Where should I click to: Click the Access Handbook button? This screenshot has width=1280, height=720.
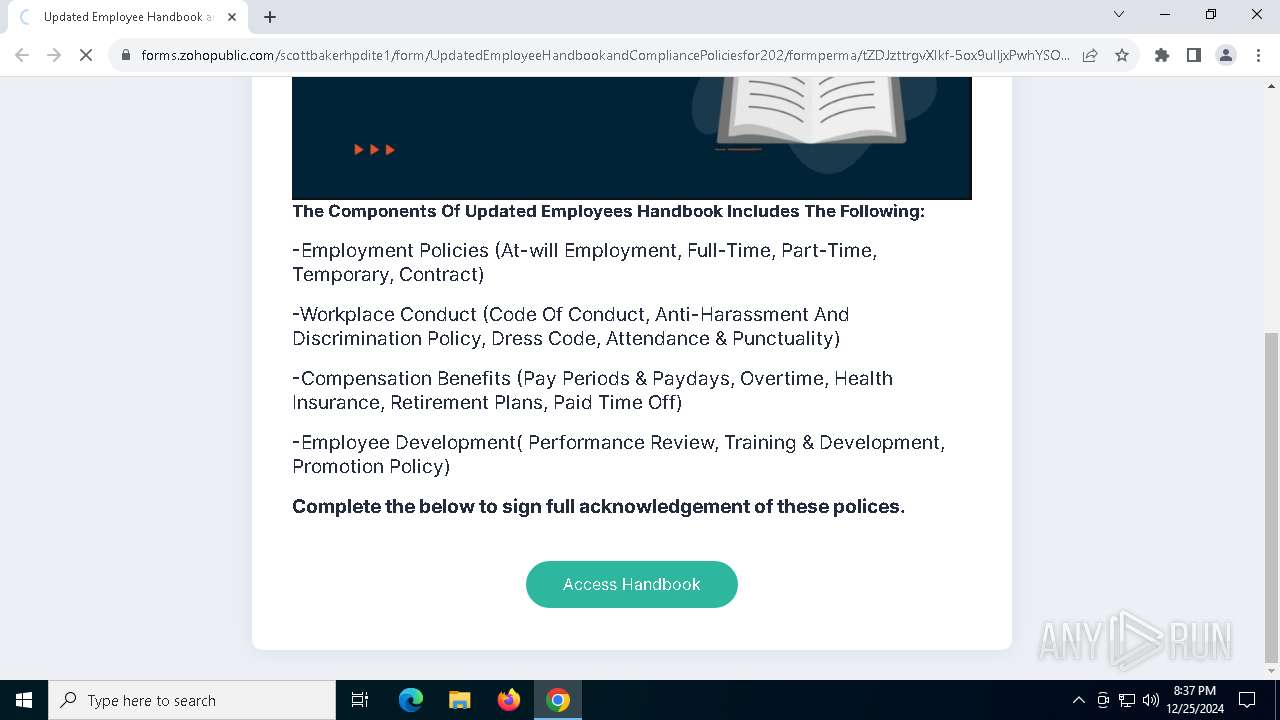point(632,584)
